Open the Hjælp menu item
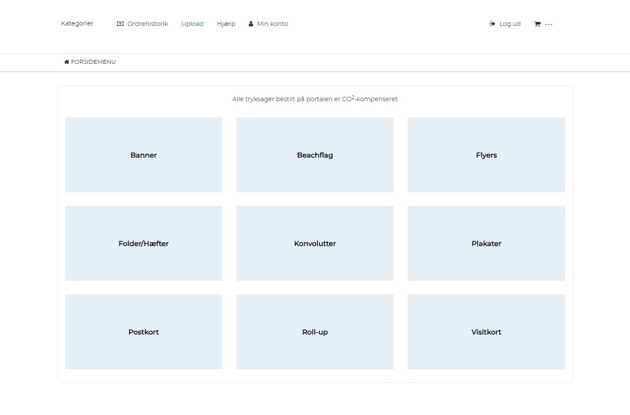This screenshot has width=630, height=415. [x=226, y=24]
